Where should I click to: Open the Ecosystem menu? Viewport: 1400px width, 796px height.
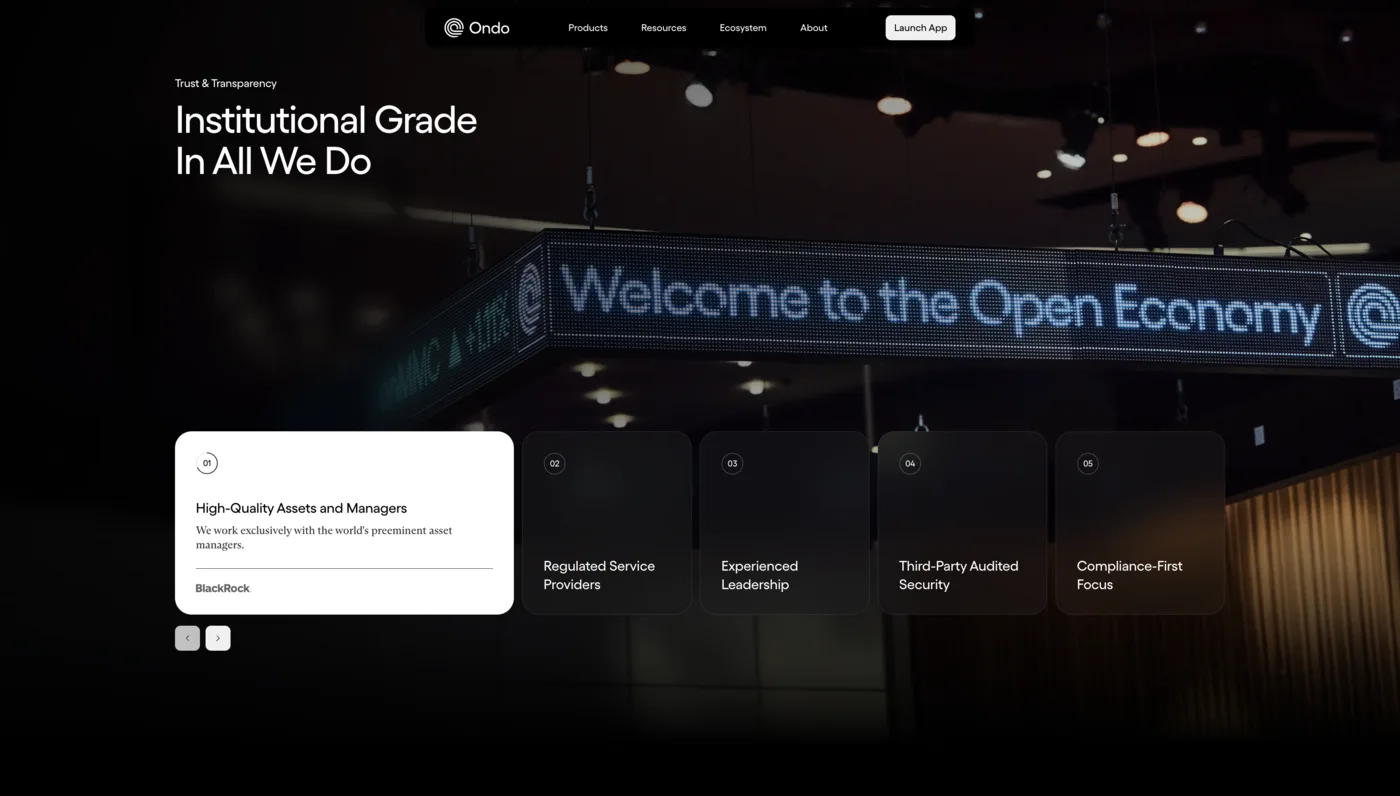tap(743, 28)
